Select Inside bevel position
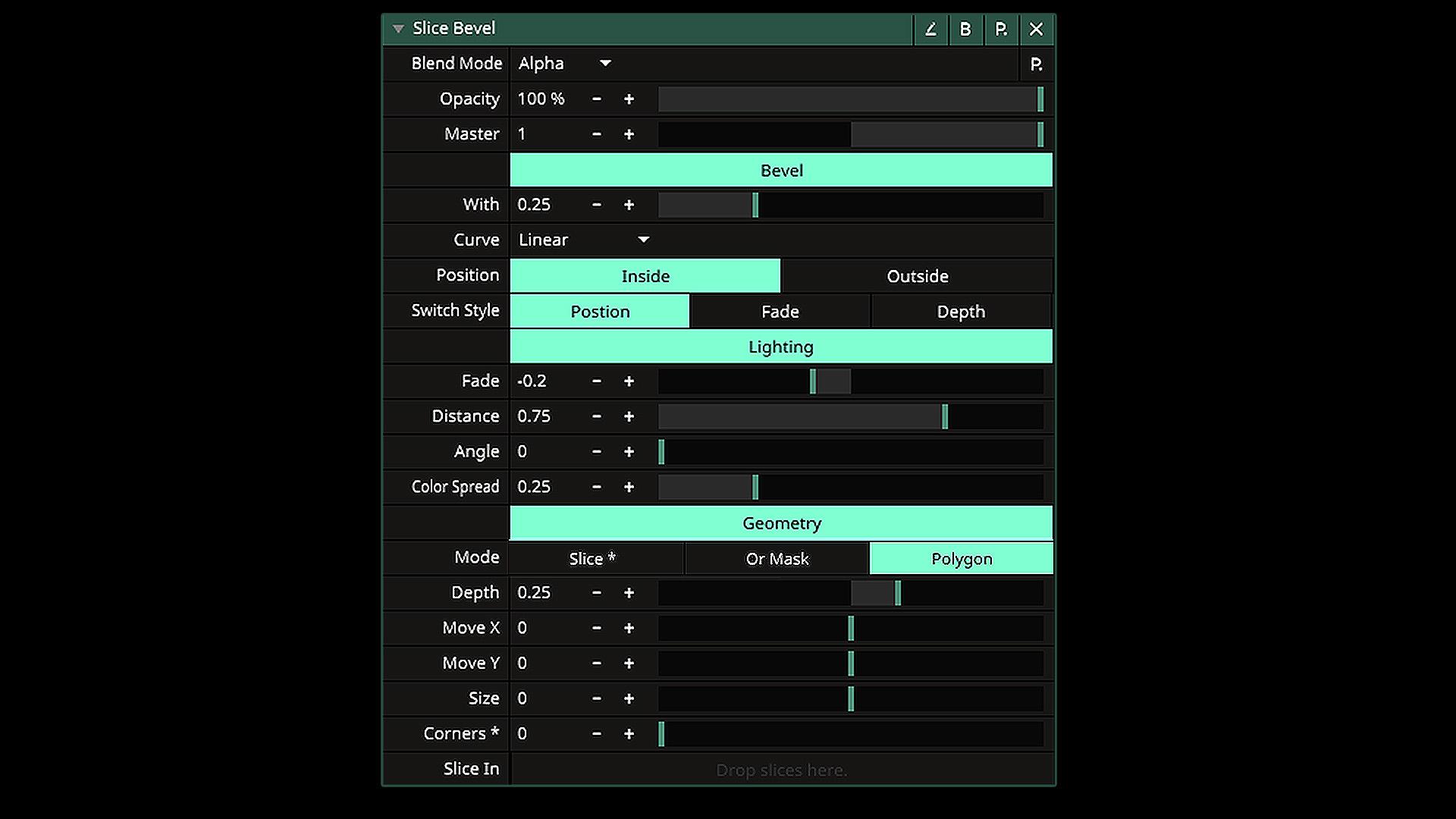The height and width of the screenshot is (819, 1456). coord(645,276)
